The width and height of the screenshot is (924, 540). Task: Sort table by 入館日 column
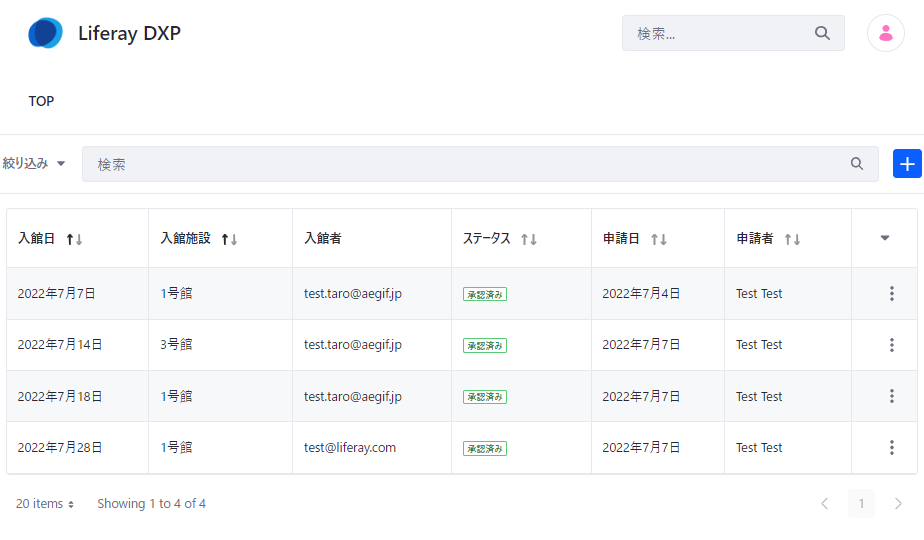[x=74, y=239]
